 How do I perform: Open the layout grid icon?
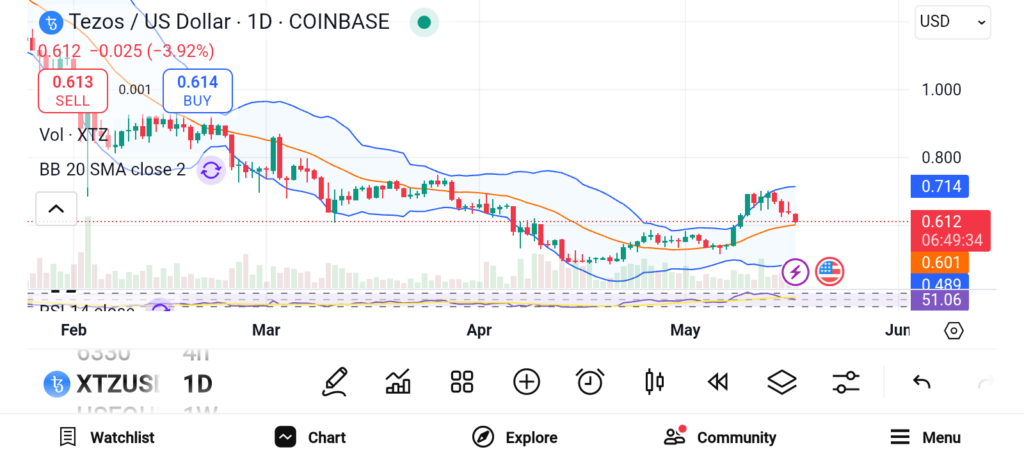click(x=461, y=381)
